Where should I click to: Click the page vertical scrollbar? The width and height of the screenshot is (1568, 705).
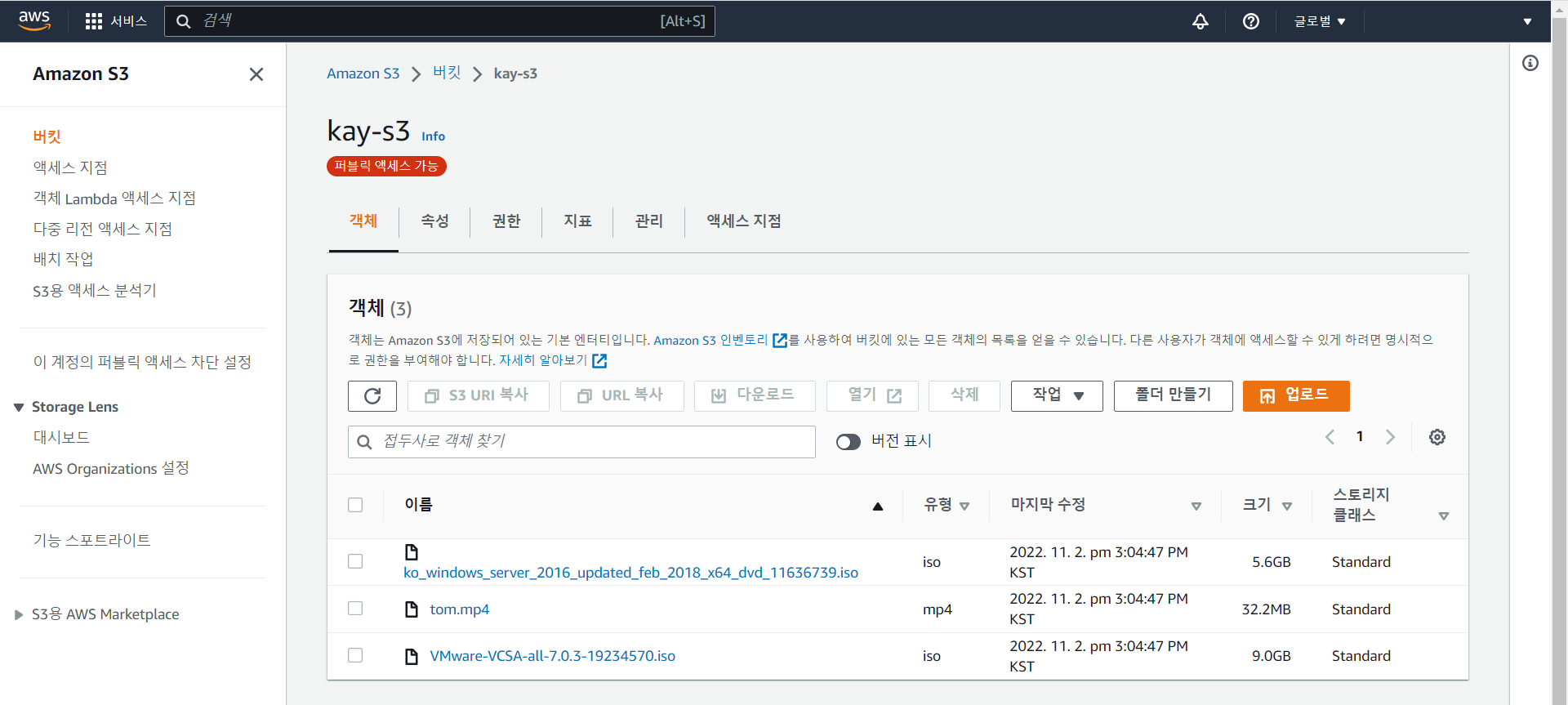1559,359
